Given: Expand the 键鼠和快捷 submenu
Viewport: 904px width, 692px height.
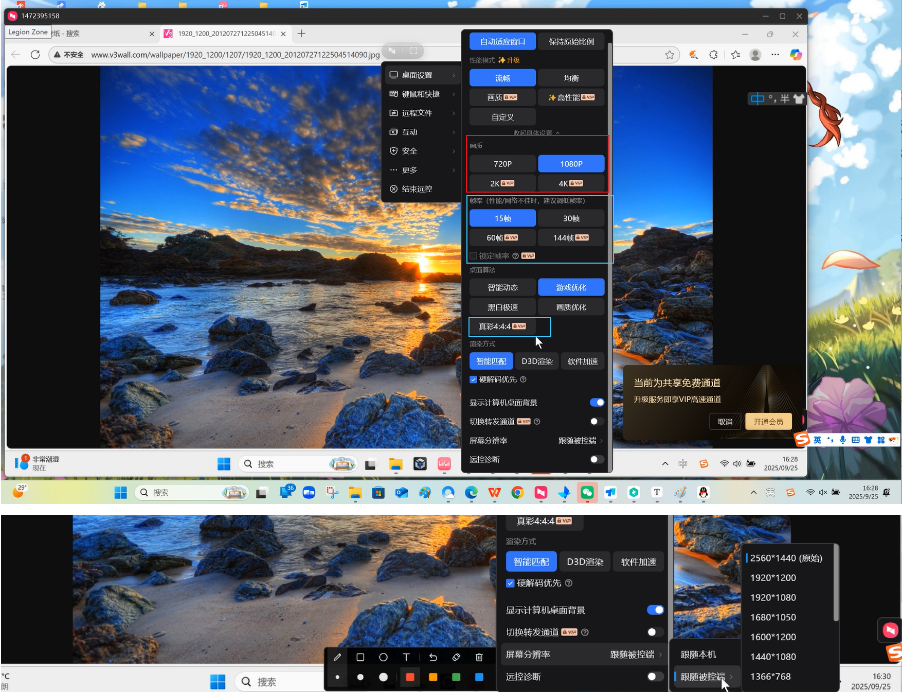Looking at the screenshot, I should pos(420,94).
